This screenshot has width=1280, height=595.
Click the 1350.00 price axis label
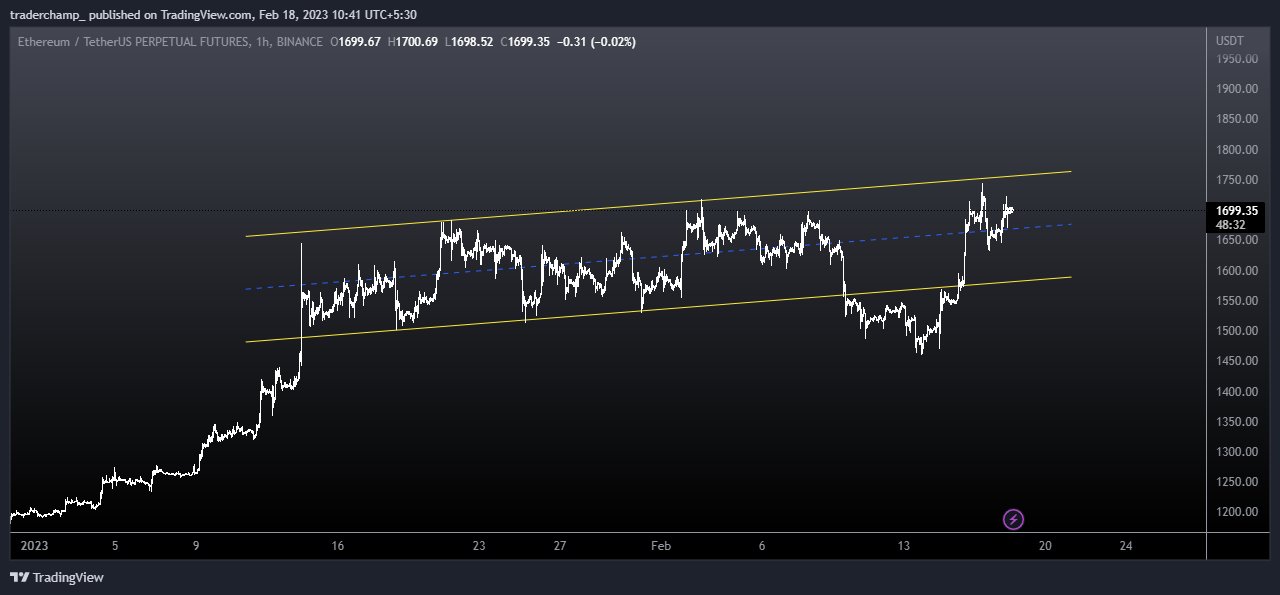(1236, 422)
